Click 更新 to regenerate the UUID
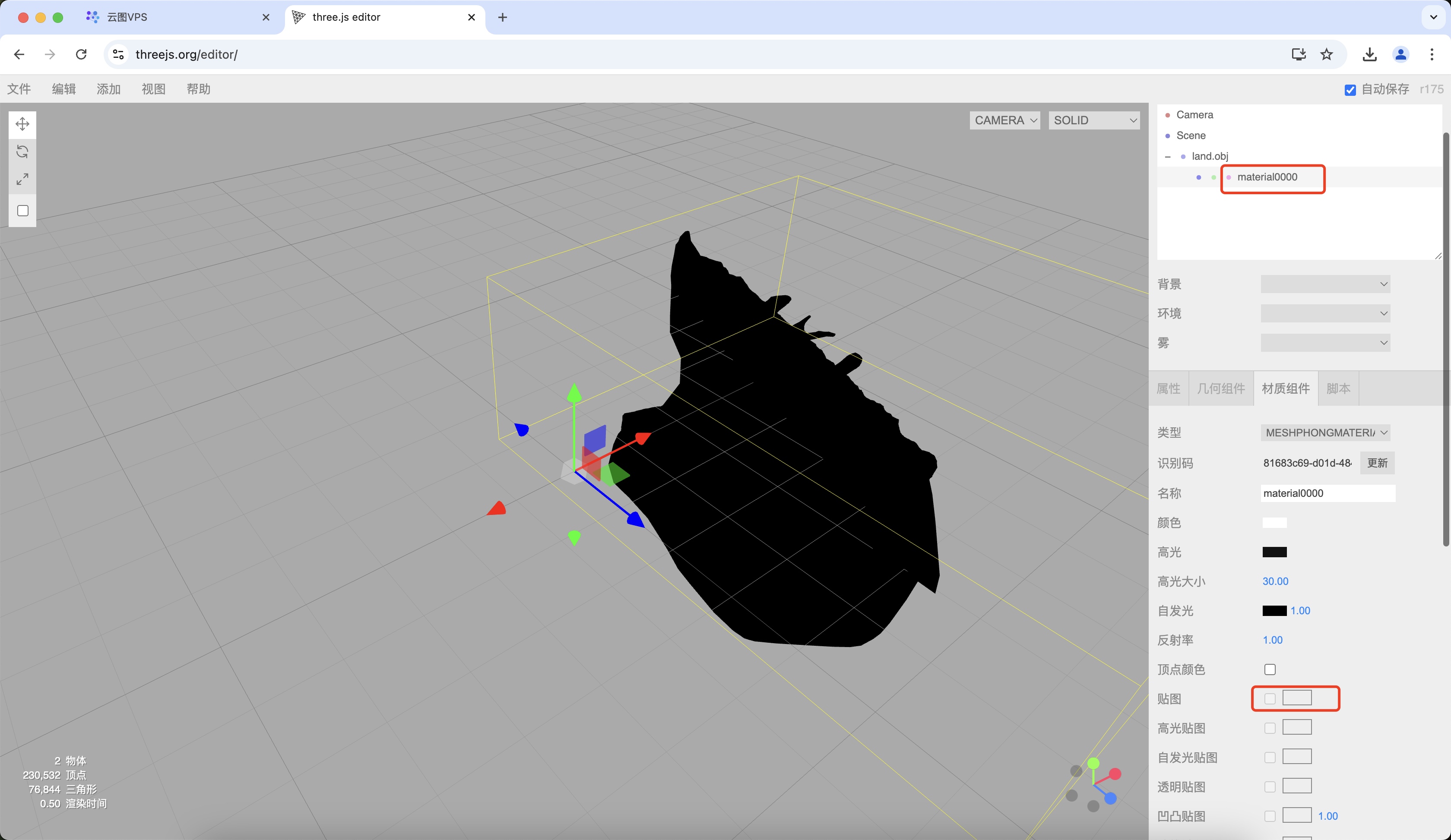Screen dimensions: 1451x840 click(x=1377, y=463)
